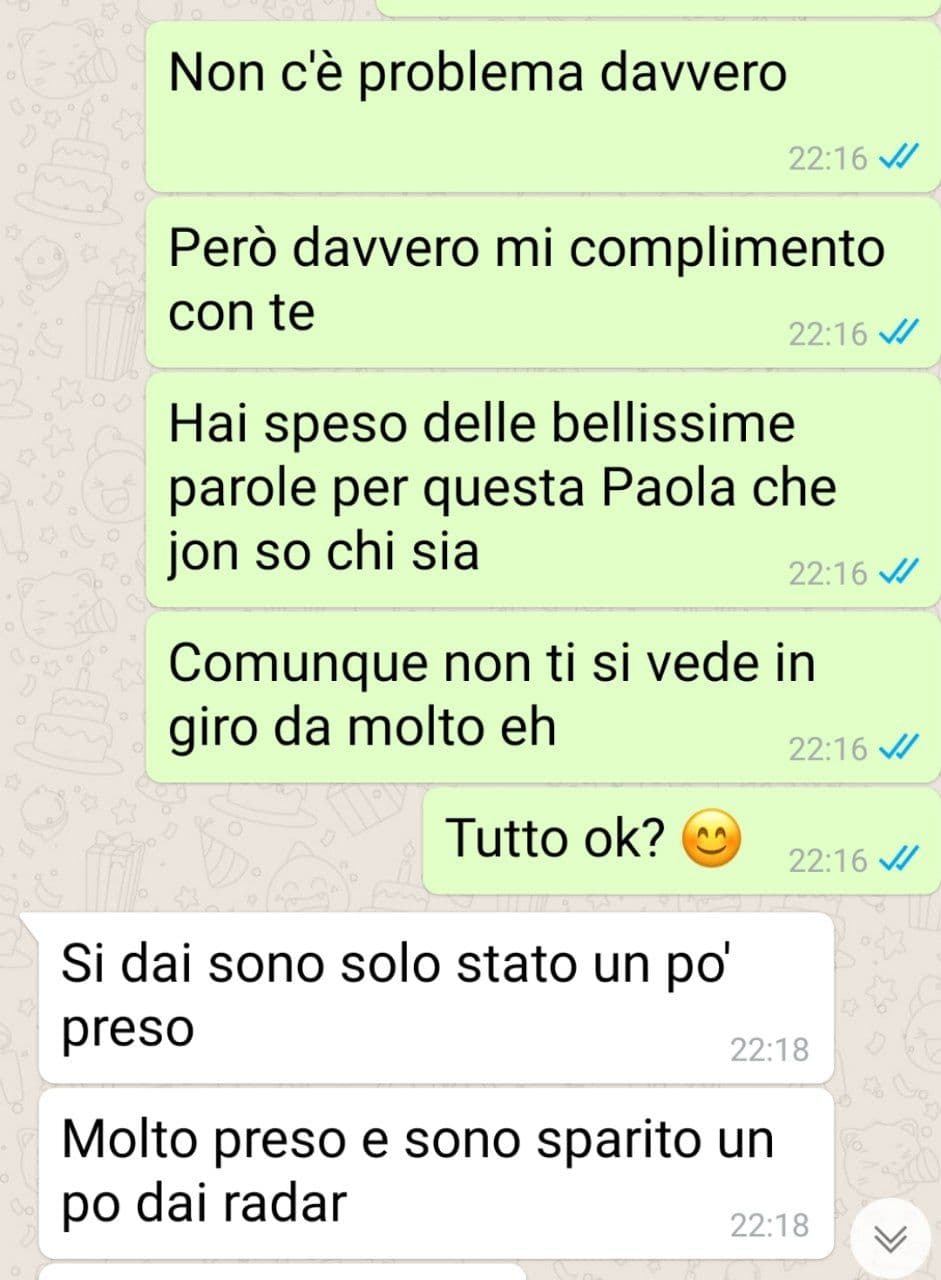Select the message mentioning "questa Paola"

point(543,490)
